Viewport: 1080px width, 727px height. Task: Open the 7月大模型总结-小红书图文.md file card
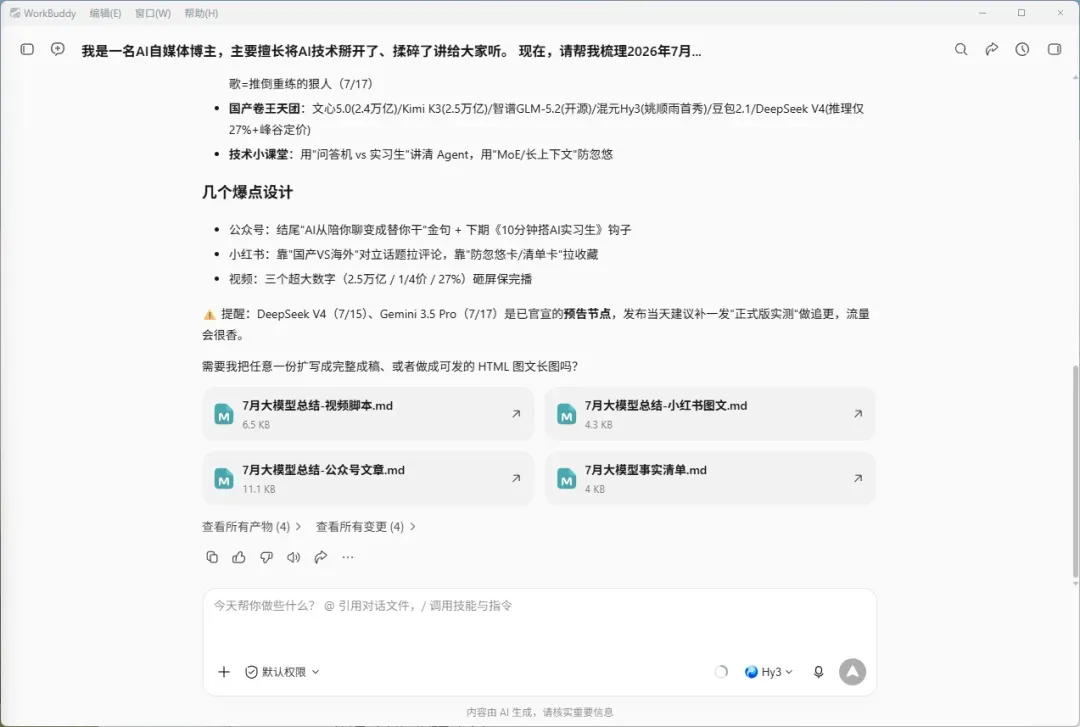(710, 413)
